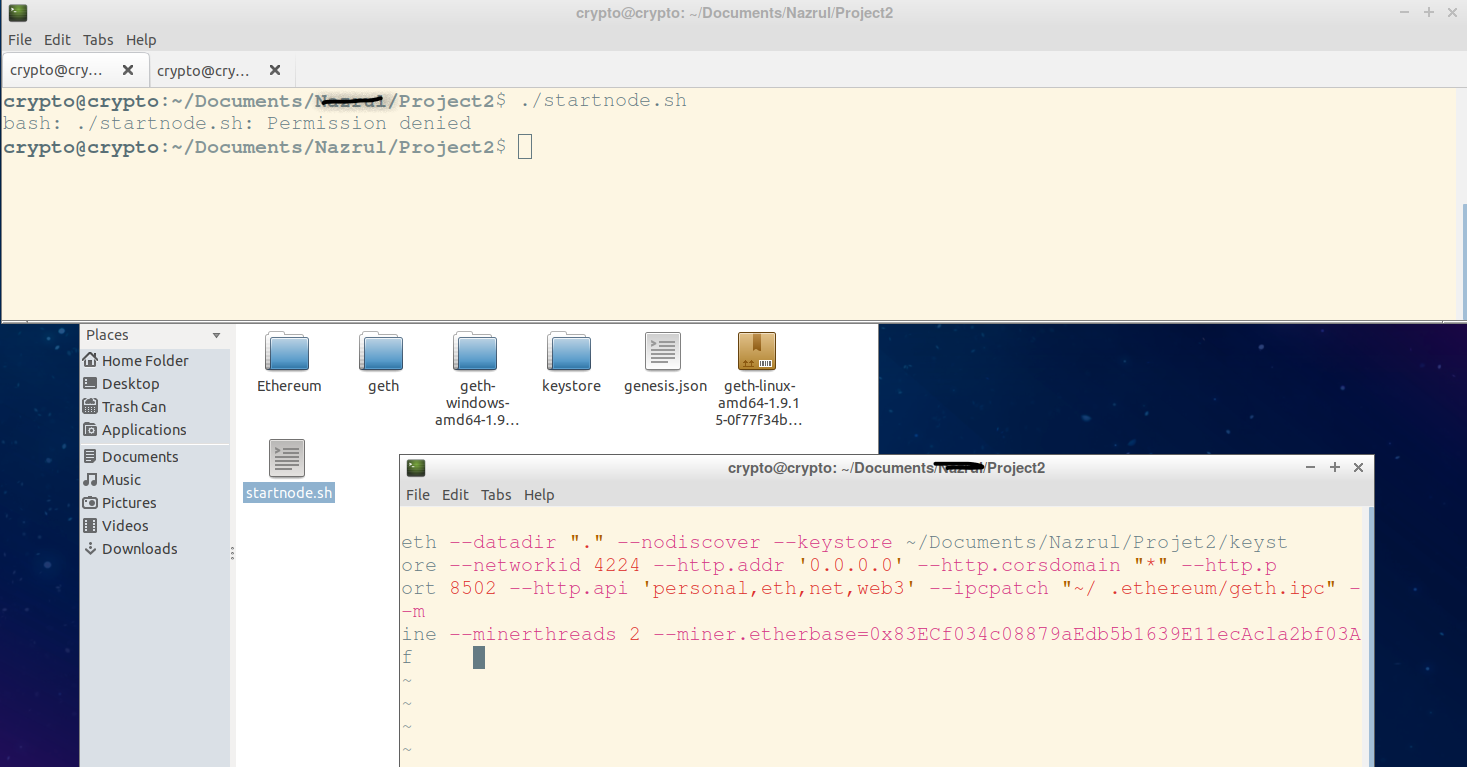The width and height of the screenshot is (1467, 767).
Task: Open Pictures icon in Places sidebar
Action: pos(91,503)
